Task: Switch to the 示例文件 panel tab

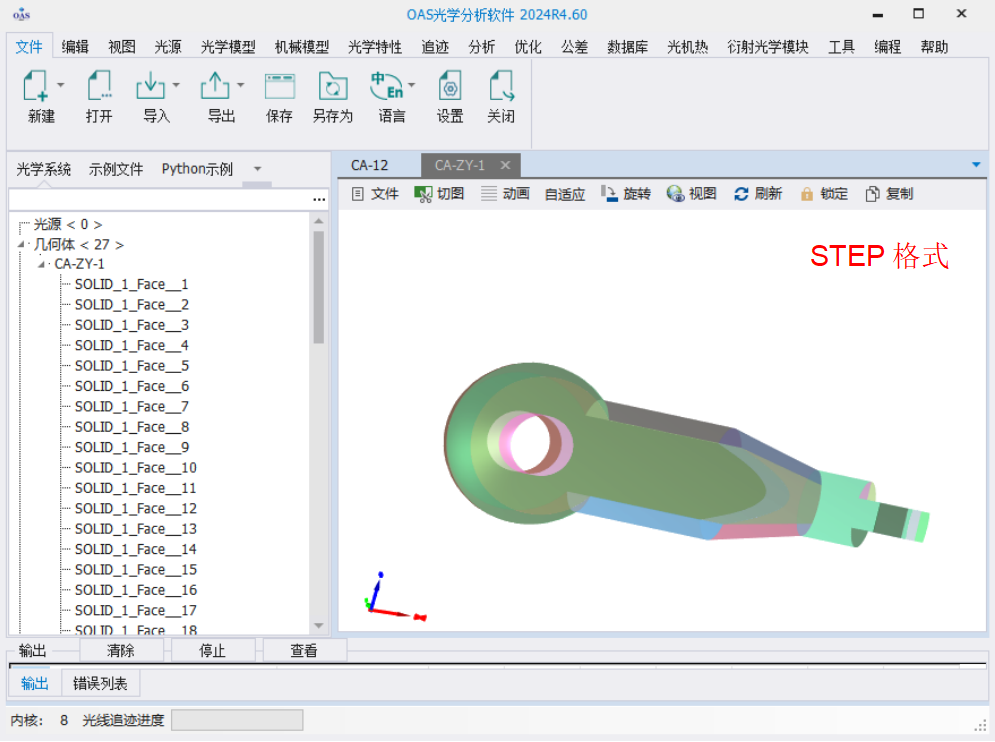Action: tap(116, 169)
